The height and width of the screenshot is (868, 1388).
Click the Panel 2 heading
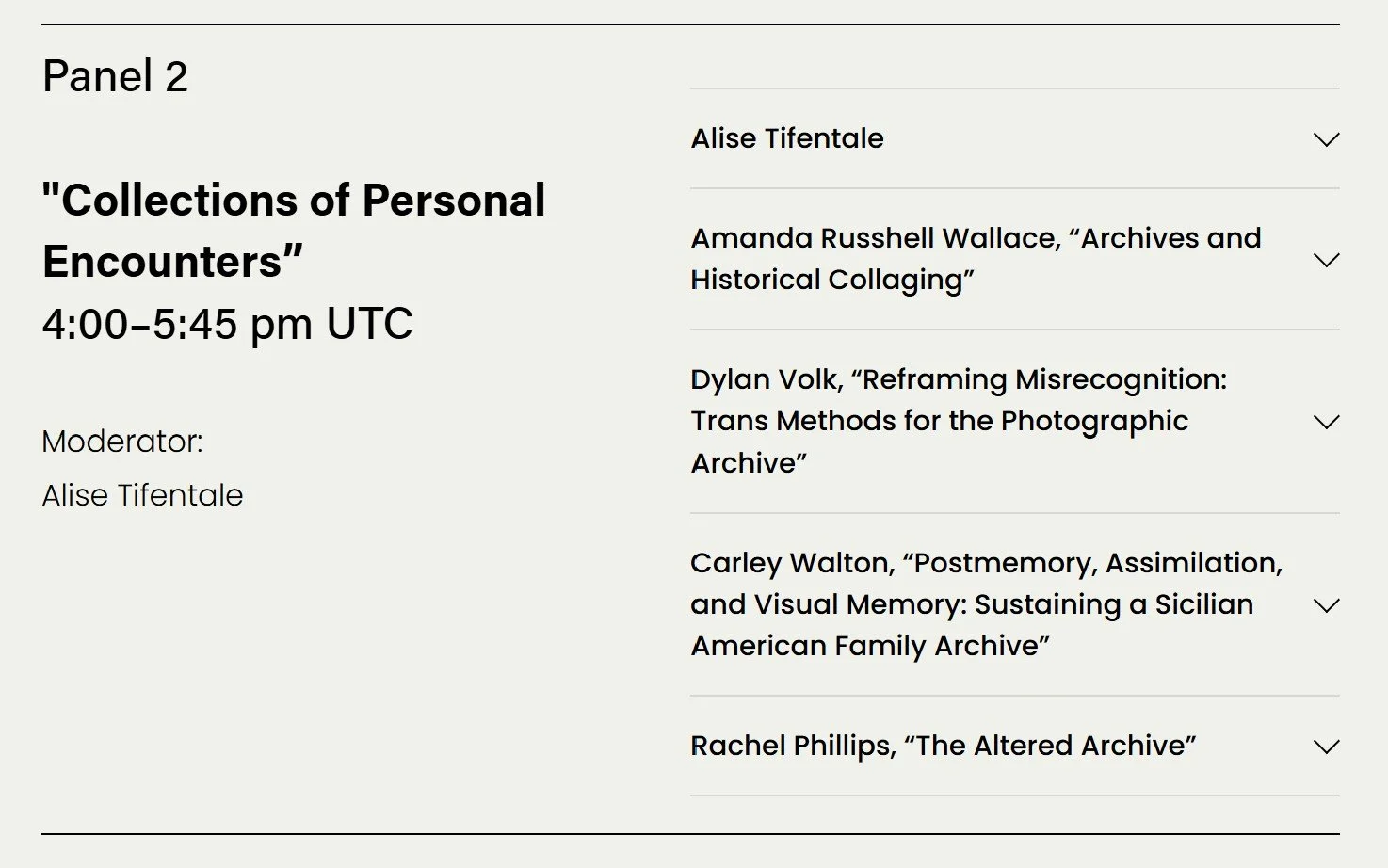115,76
